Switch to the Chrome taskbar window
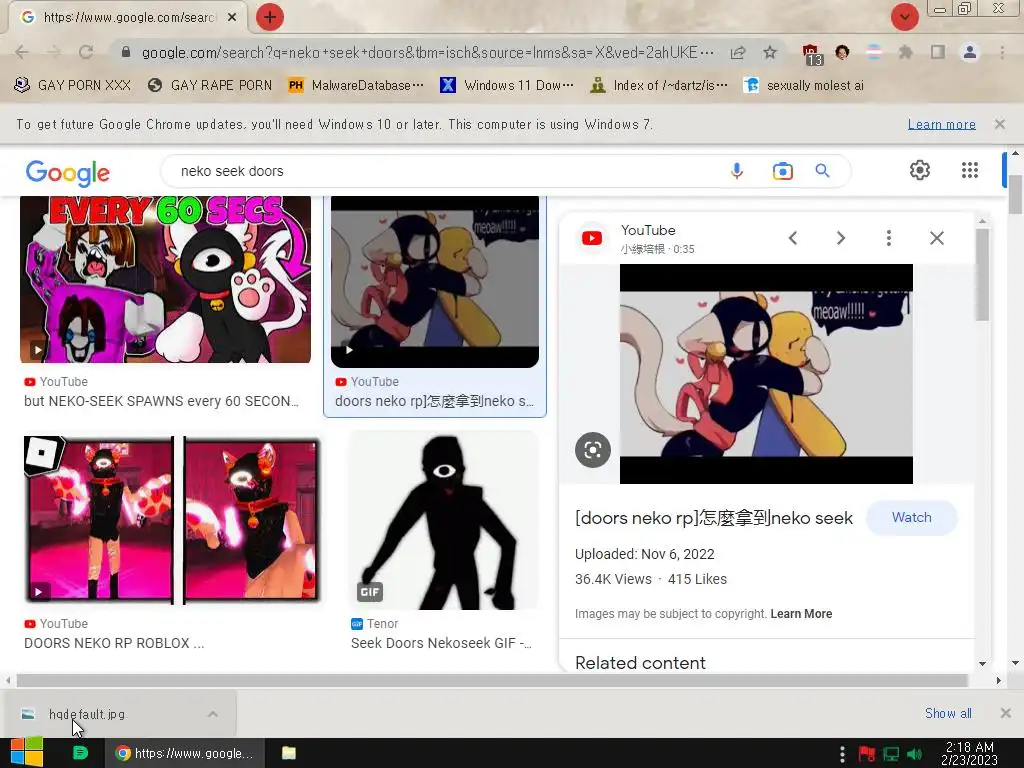This screenshot has width=1024, height=768. pyautogui.click(x=184, y=753)
